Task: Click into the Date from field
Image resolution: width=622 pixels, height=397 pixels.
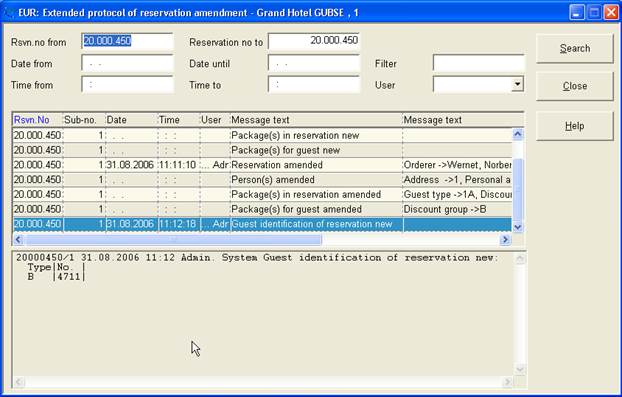Action: point(127,63)
